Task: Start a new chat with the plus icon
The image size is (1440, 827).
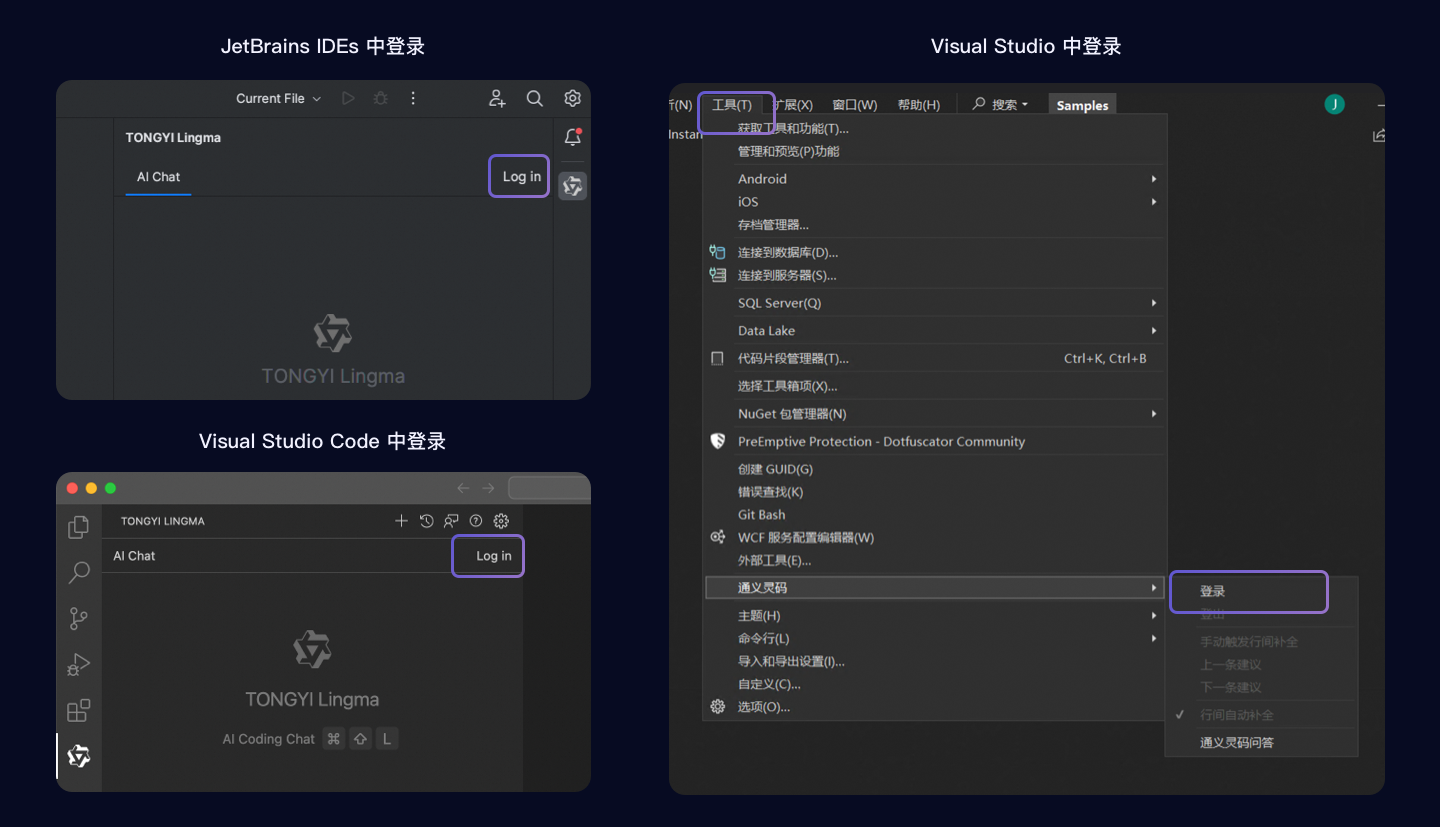Action: (401, 521)
